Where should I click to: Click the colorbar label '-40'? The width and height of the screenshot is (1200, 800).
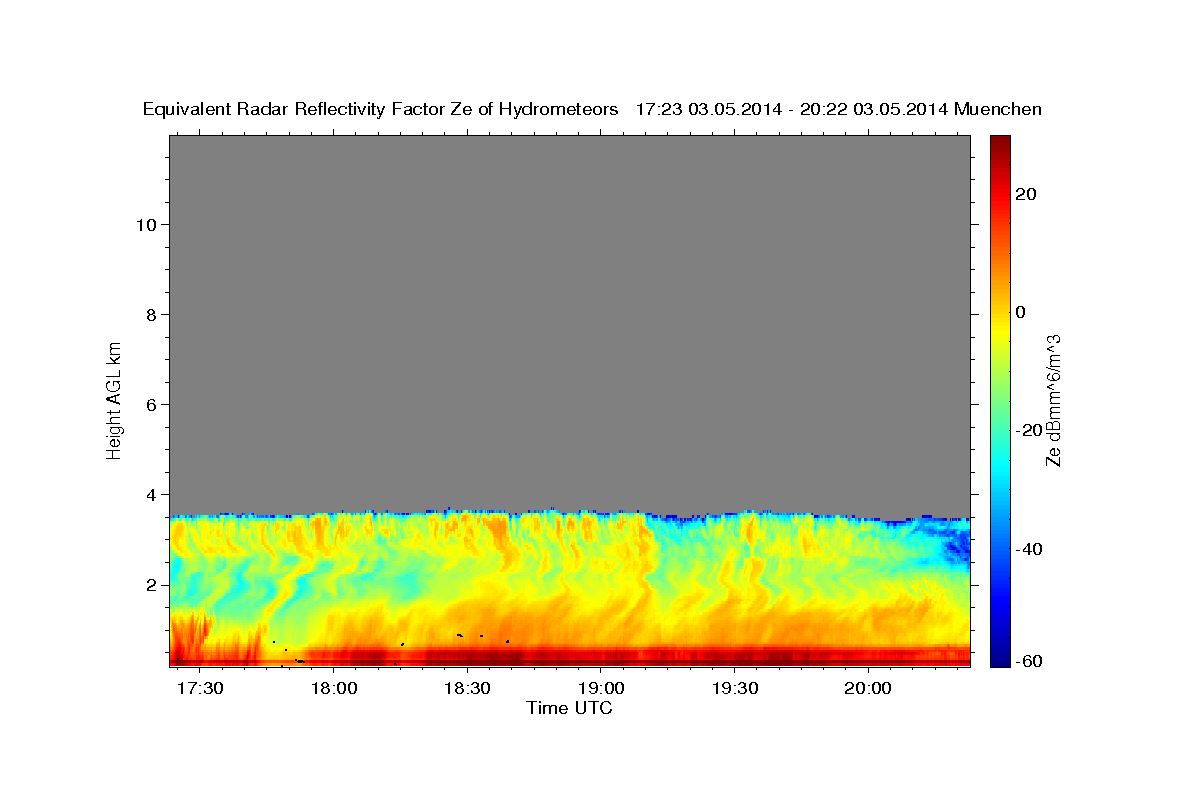1028,549
